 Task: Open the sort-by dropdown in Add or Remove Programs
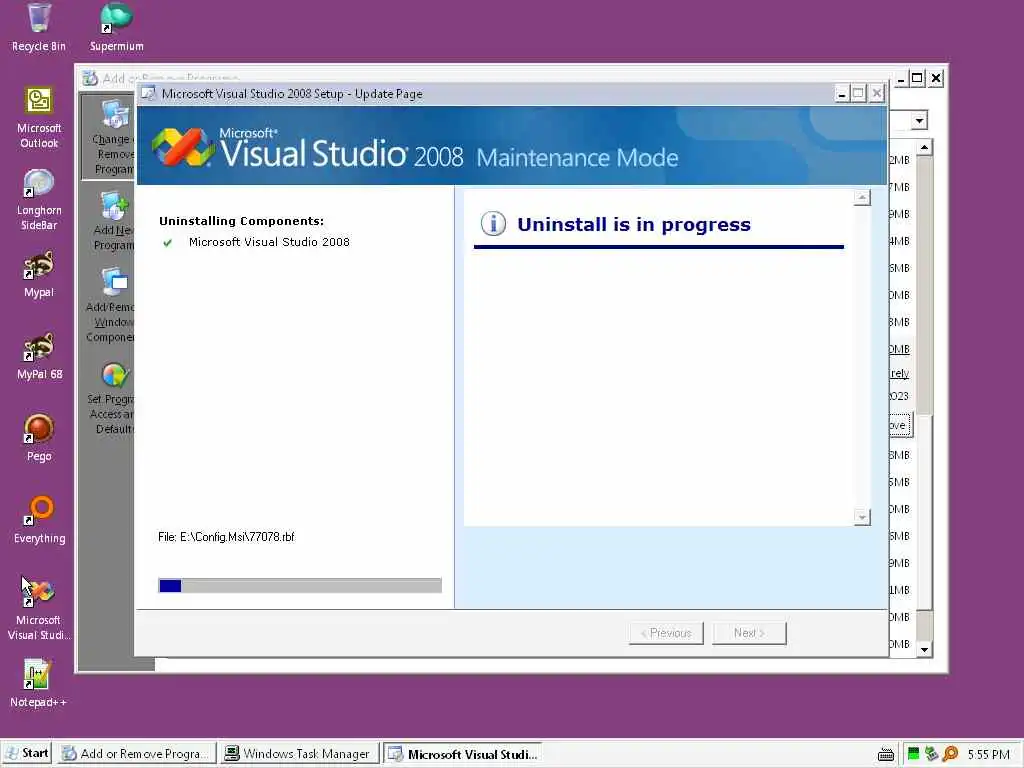point(919,121)
